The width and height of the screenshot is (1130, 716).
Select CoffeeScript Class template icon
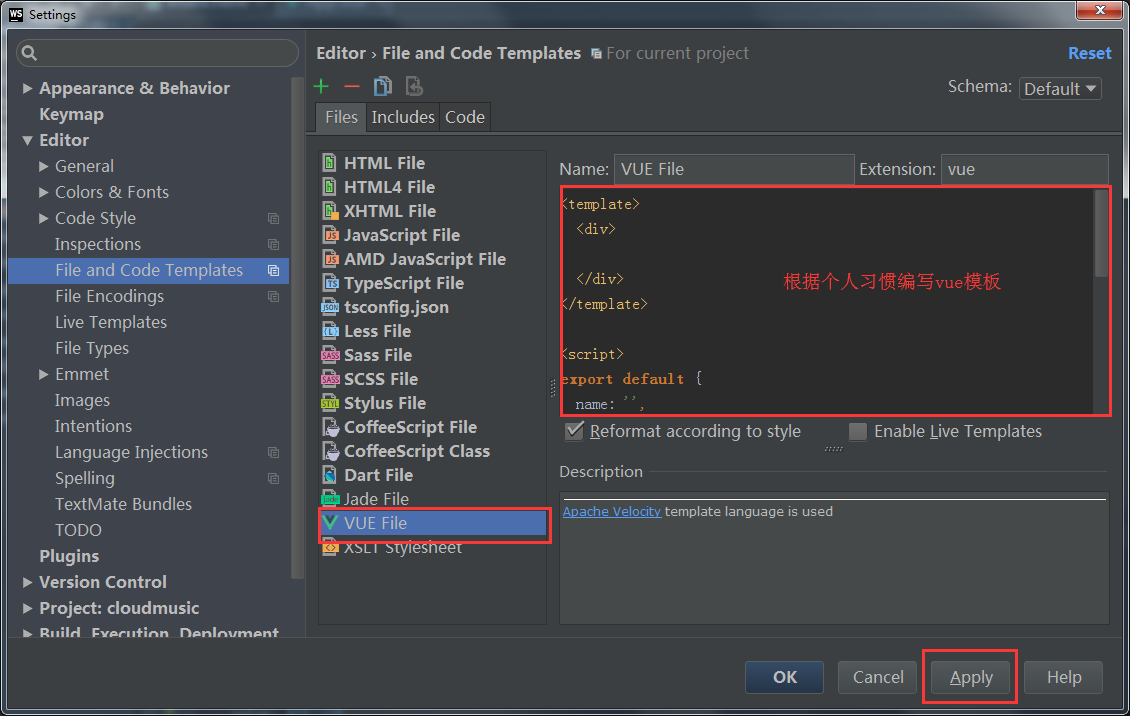coord(331,451)
